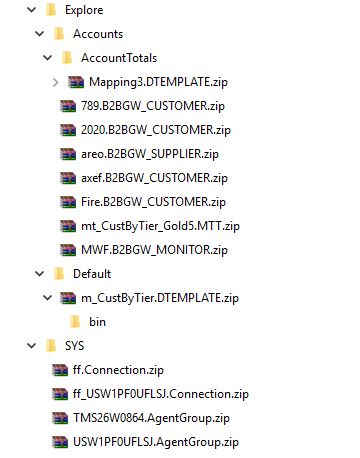
Task: Select Fire.B2BGW_CUSTOMER.zip file name
Action: [153, 202]
